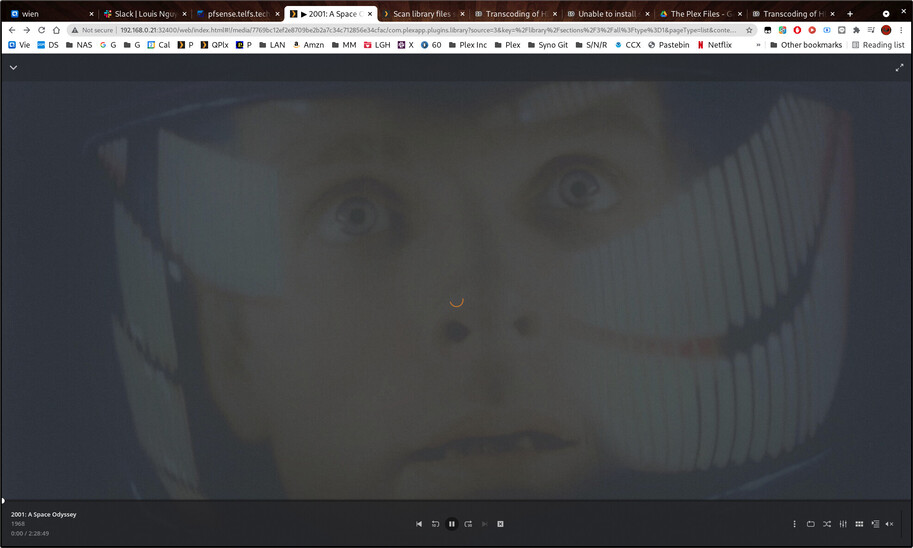Open the Netflix bookmark

(x=714, y=44)
